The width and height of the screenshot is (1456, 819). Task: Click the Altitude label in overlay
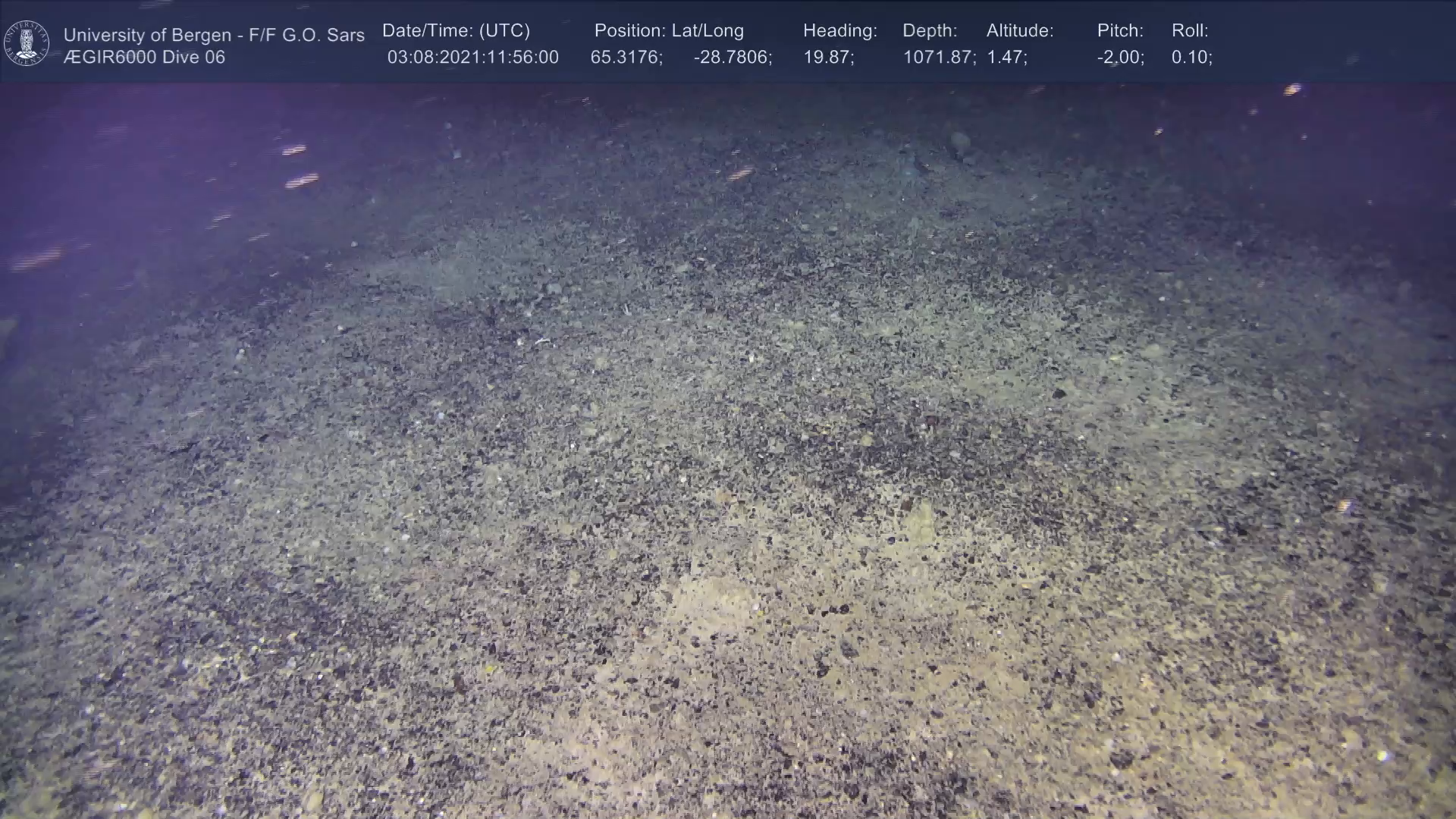(1020, 31)
